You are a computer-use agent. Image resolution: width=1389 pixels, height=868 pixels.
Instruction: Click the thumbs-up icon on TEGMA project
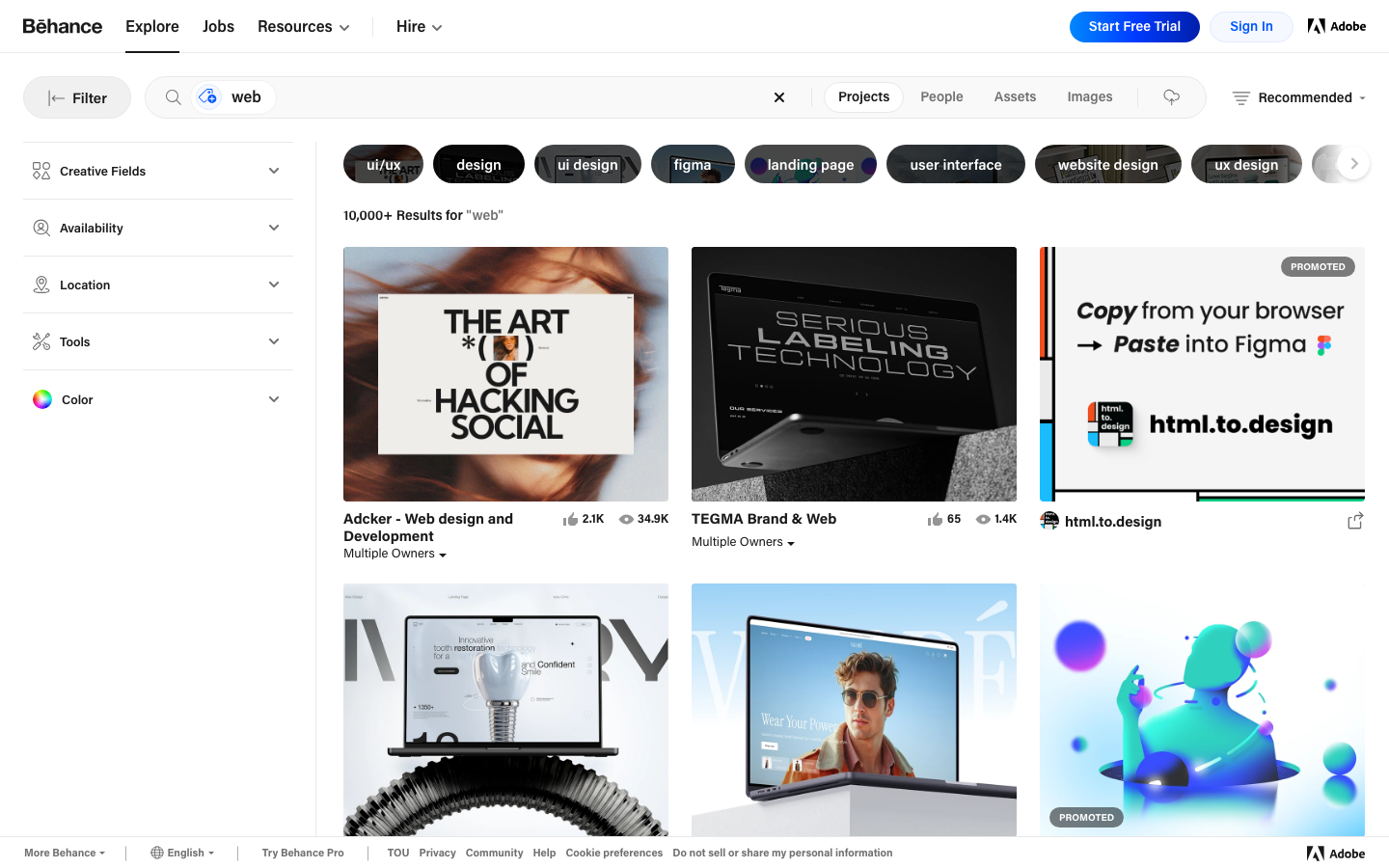[936, 519]
